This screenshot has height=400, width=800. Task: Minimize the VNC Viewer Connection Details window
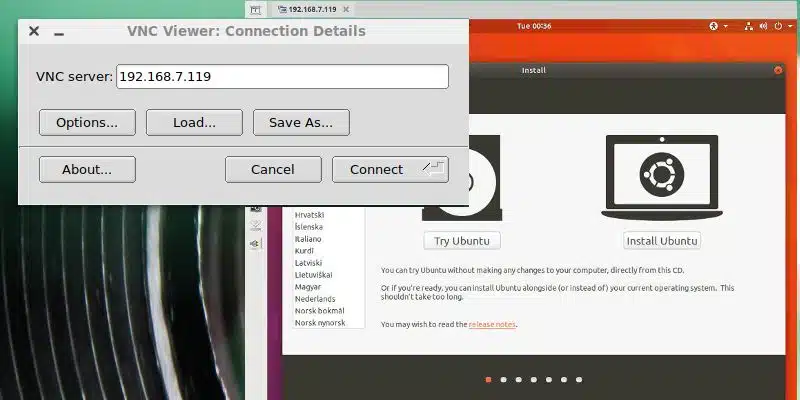59,34
